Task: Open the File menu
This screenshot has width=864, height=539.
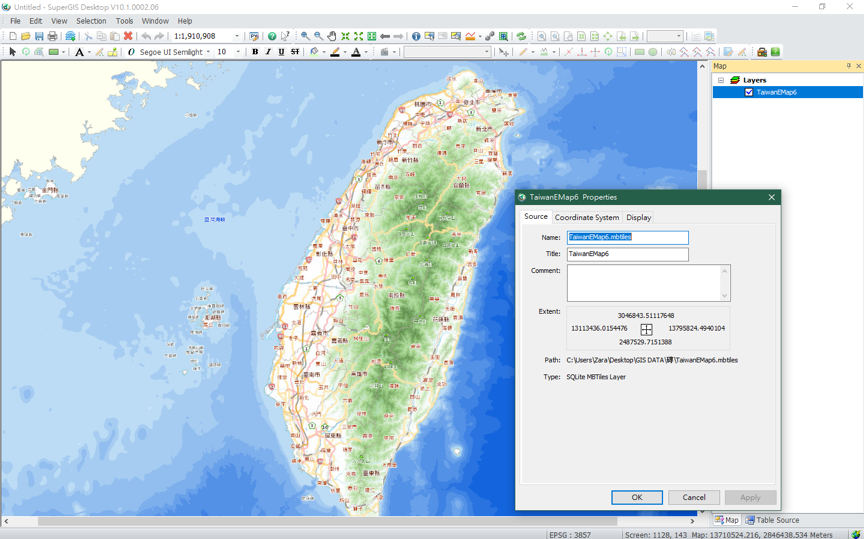Action: (x=15, y=21)
